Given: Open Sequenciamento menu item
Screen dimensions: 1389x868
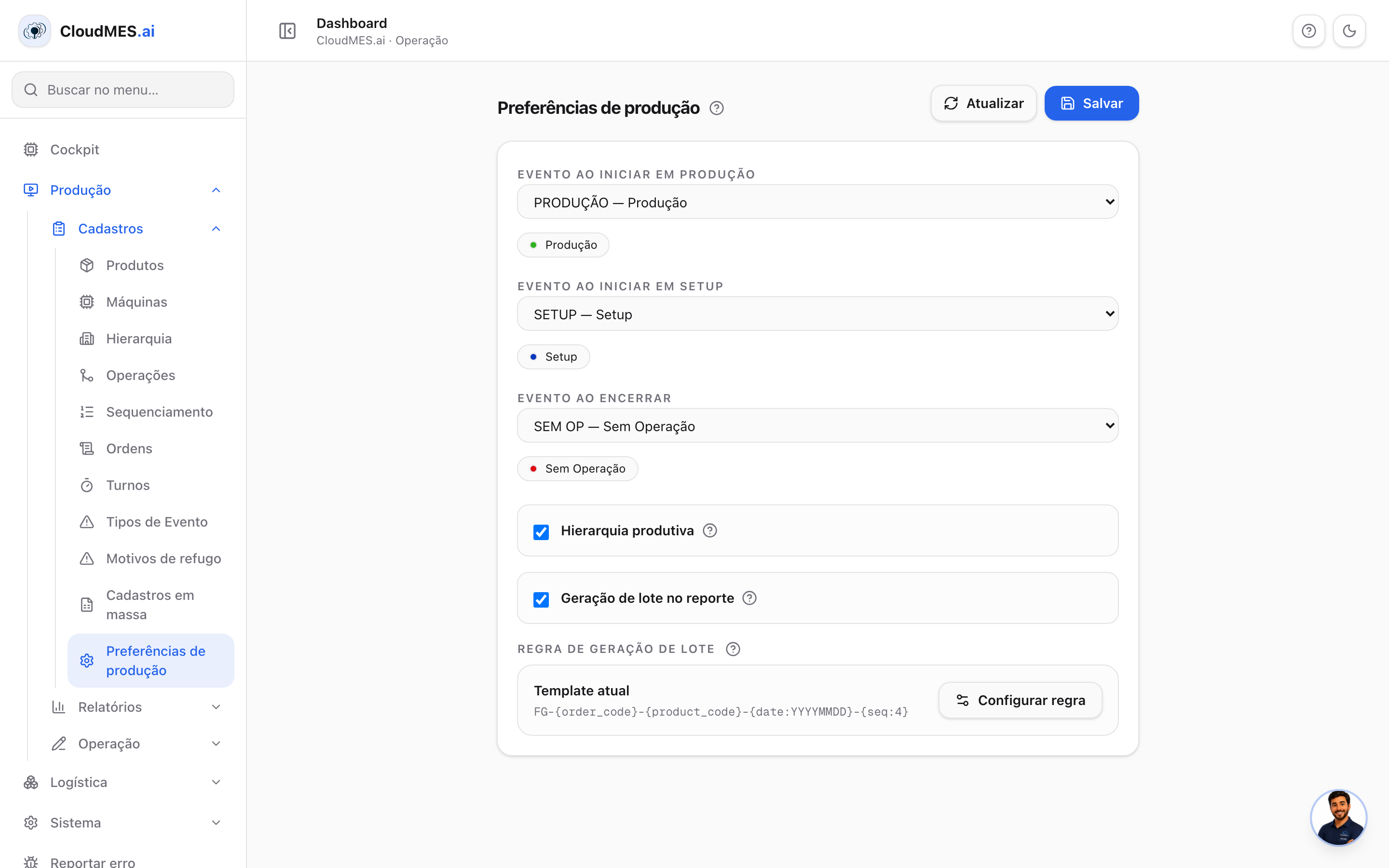Looking at the screenshot, I should point(150,412).
